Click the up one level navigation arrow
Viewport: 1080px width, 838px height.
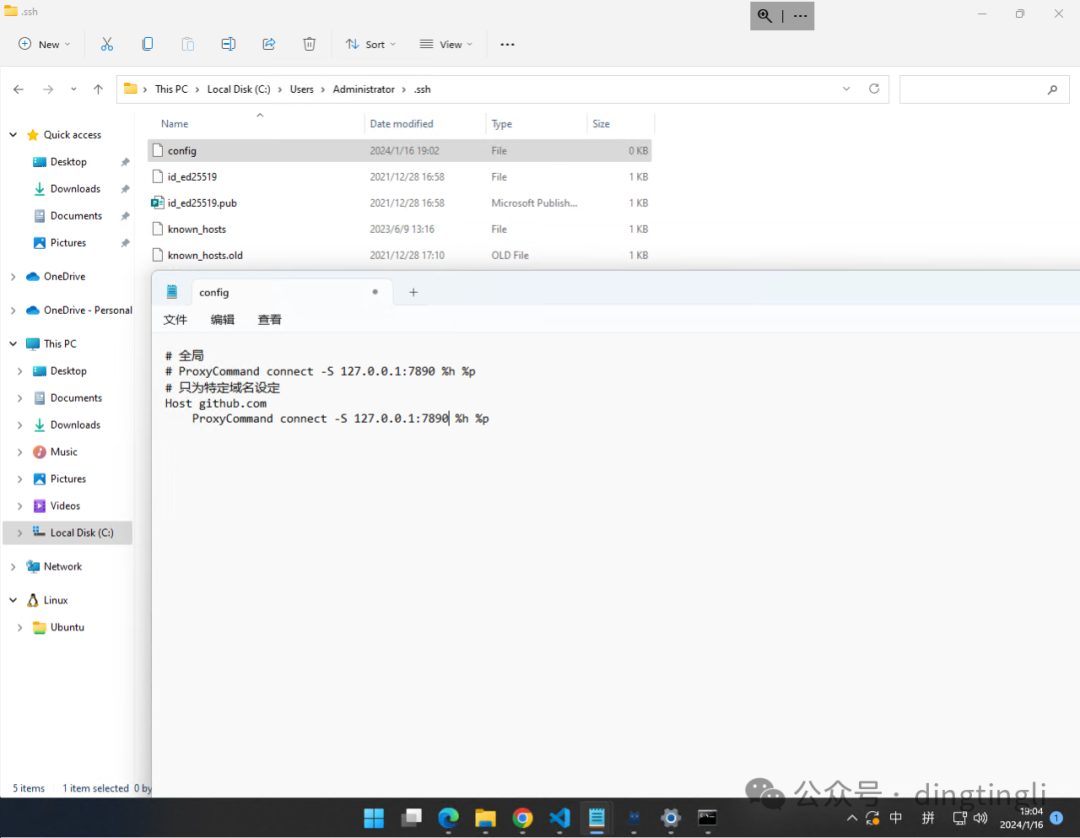(x=97, y=89)
